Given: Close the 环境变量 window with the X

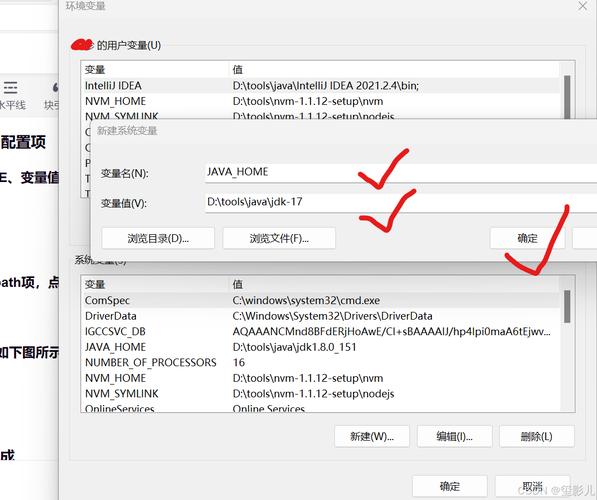Looking at the screenshot, I should (x=583, y=6).
